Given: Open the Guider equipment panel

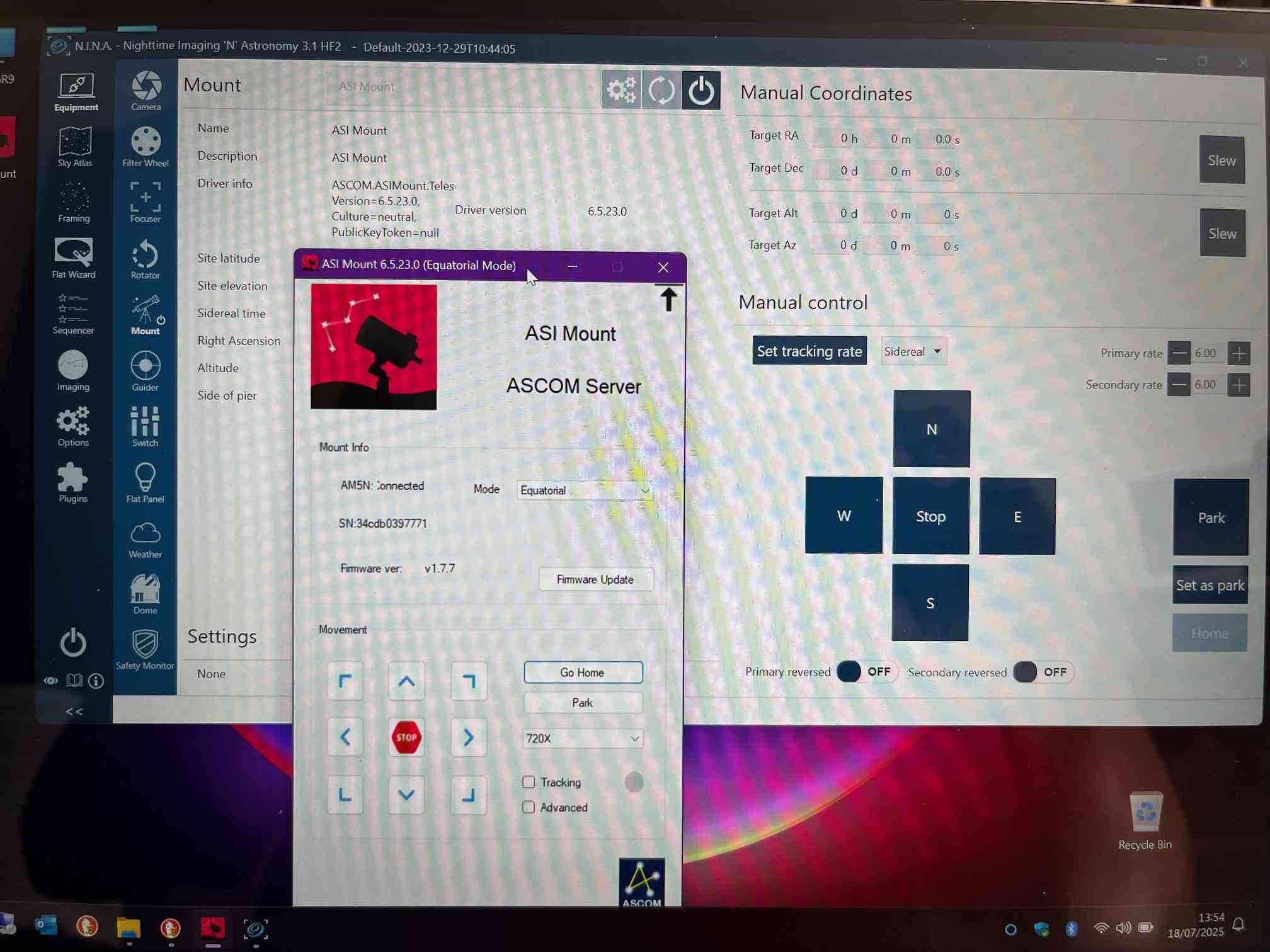Looking at the screenshot, I should click(x=146, y=371).
